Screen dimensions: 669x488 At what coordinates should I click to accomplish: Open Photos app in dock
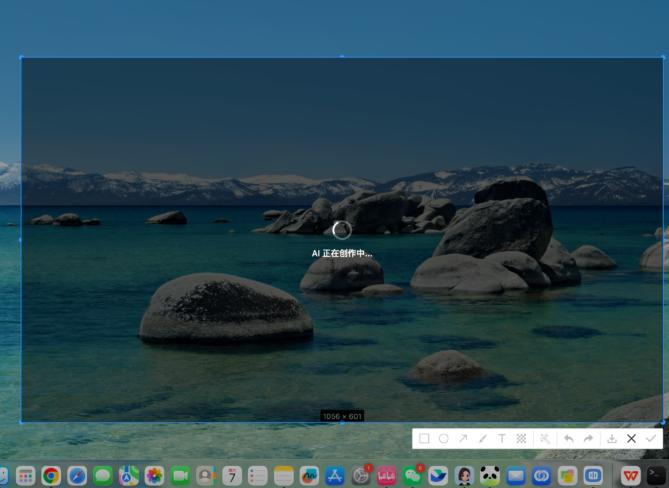click(x=154, y=476)
